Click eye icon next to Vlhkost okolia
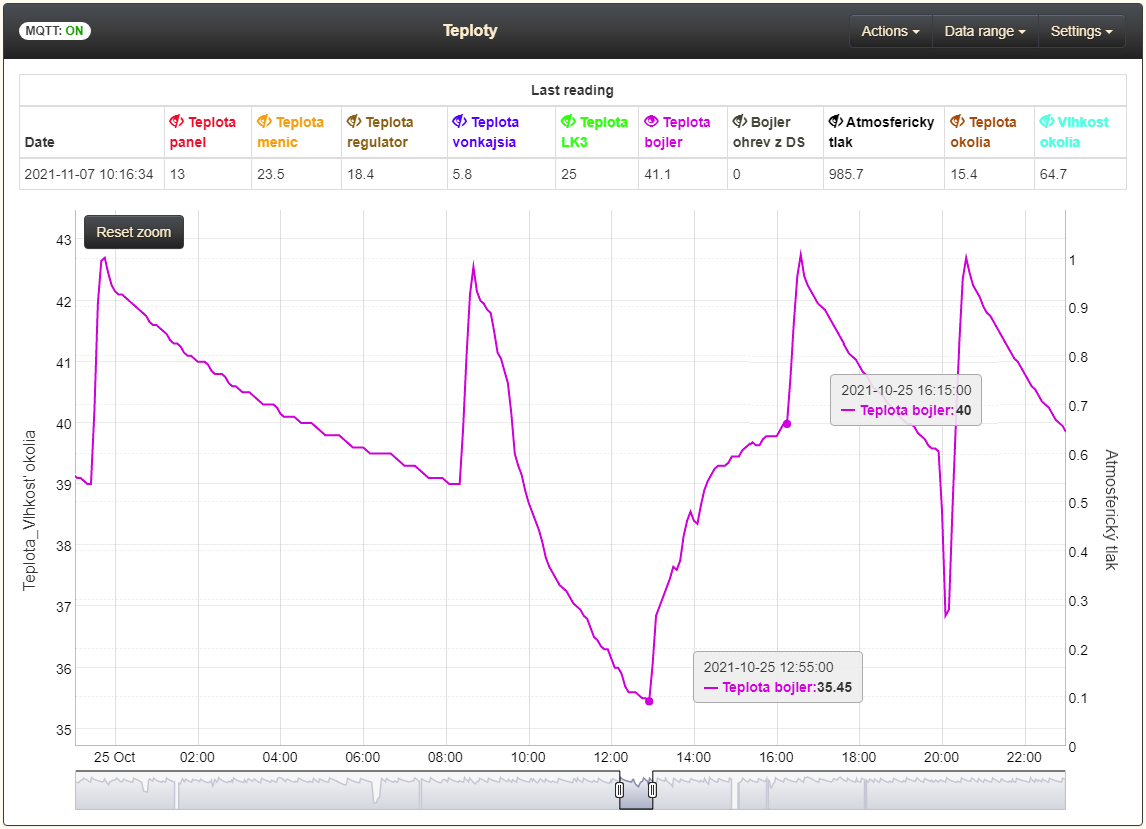The image size is (1146, 829). point(1047,122)
